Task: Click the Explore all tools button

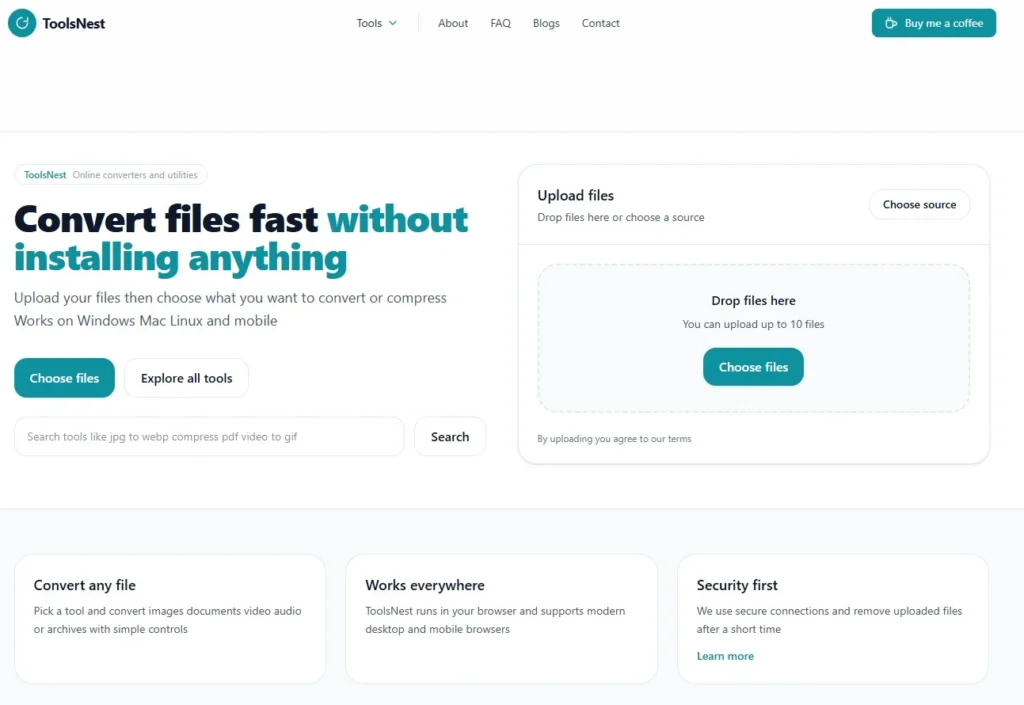Action: coord(186,378)
